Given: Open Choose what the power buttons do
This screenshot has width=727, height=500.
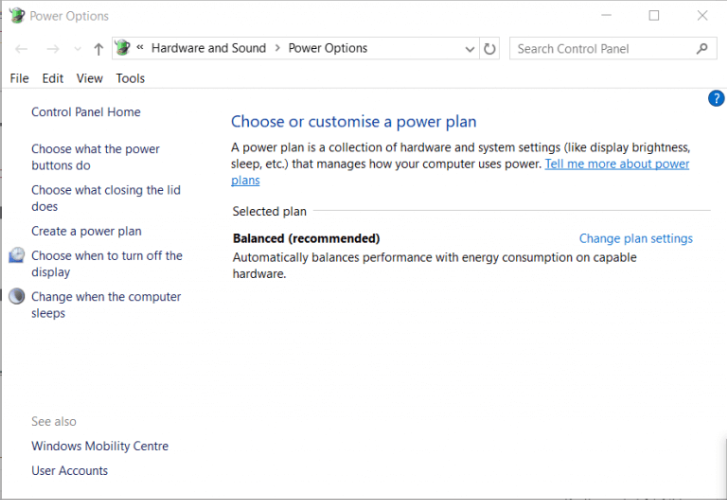Looking at the screenshot, I should (x=96, y=157).
